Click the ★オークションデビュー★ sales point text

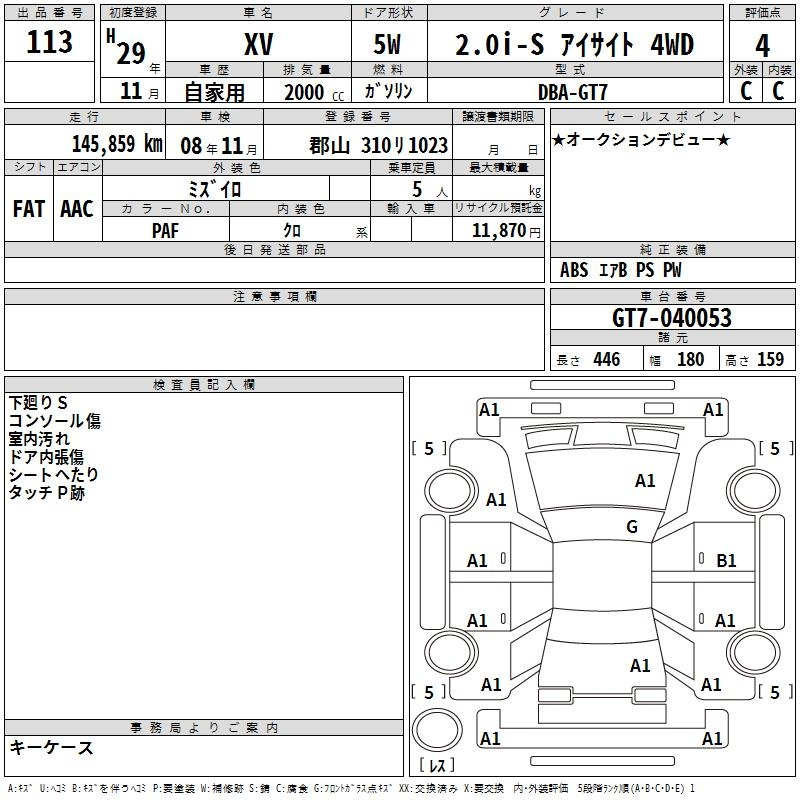pos(641,139)
